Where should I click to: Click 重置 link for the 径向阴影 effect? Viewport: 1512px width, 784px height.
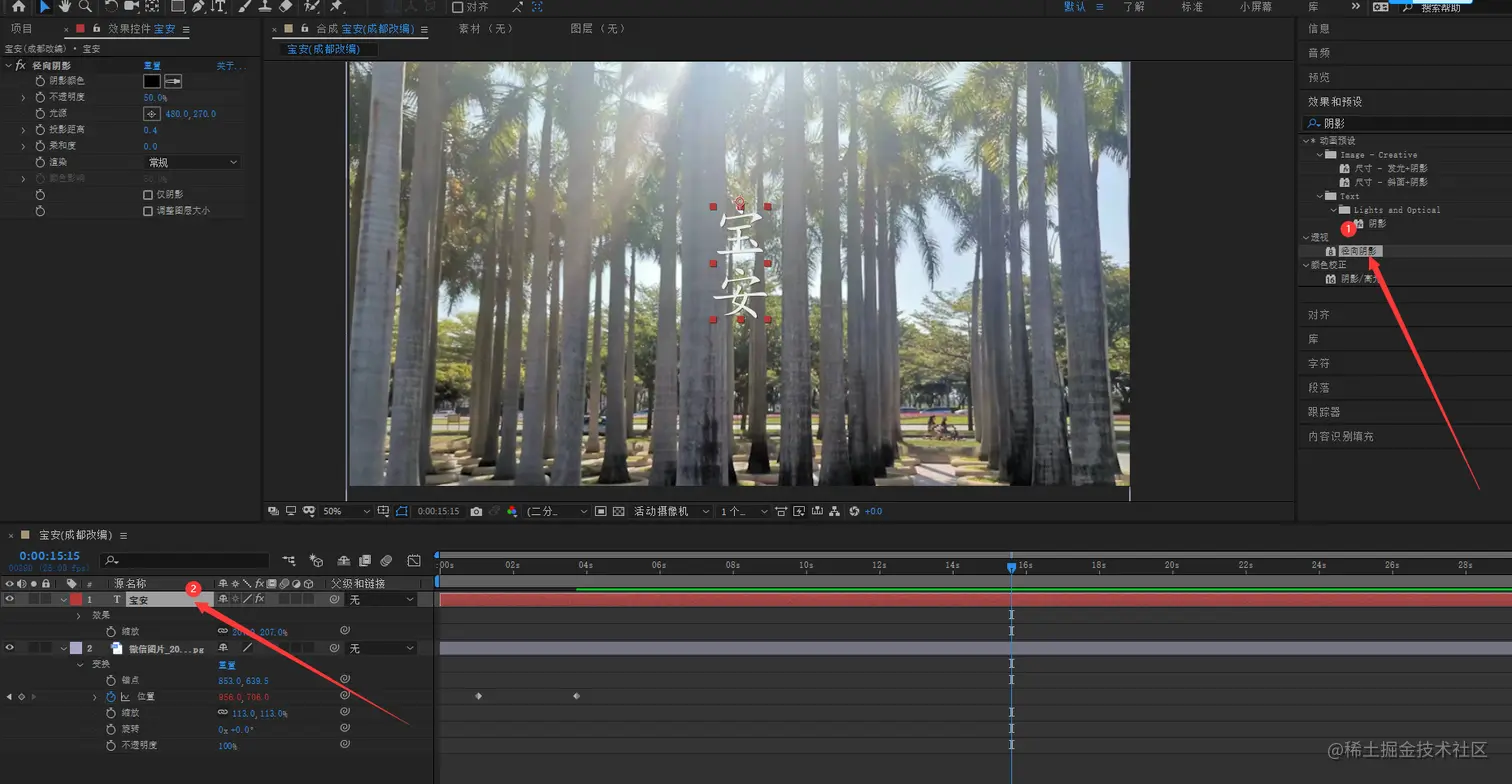point(152,66)
